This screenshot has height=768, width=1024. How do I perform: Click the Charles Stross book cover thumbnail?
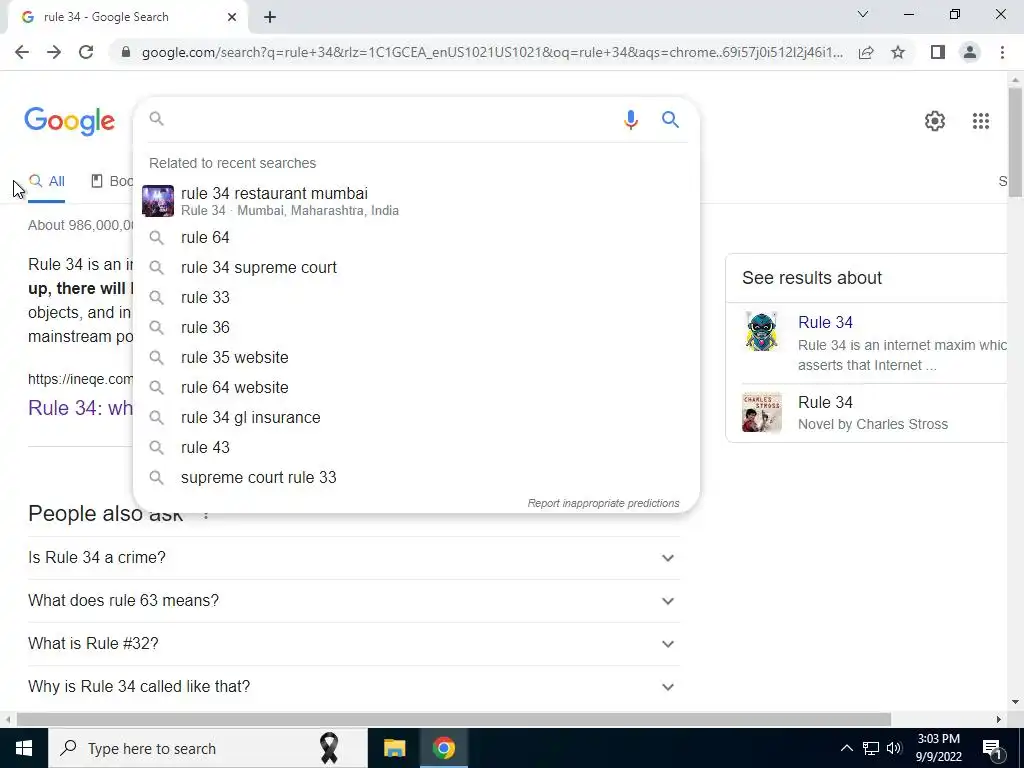click(x=761, y=412)
